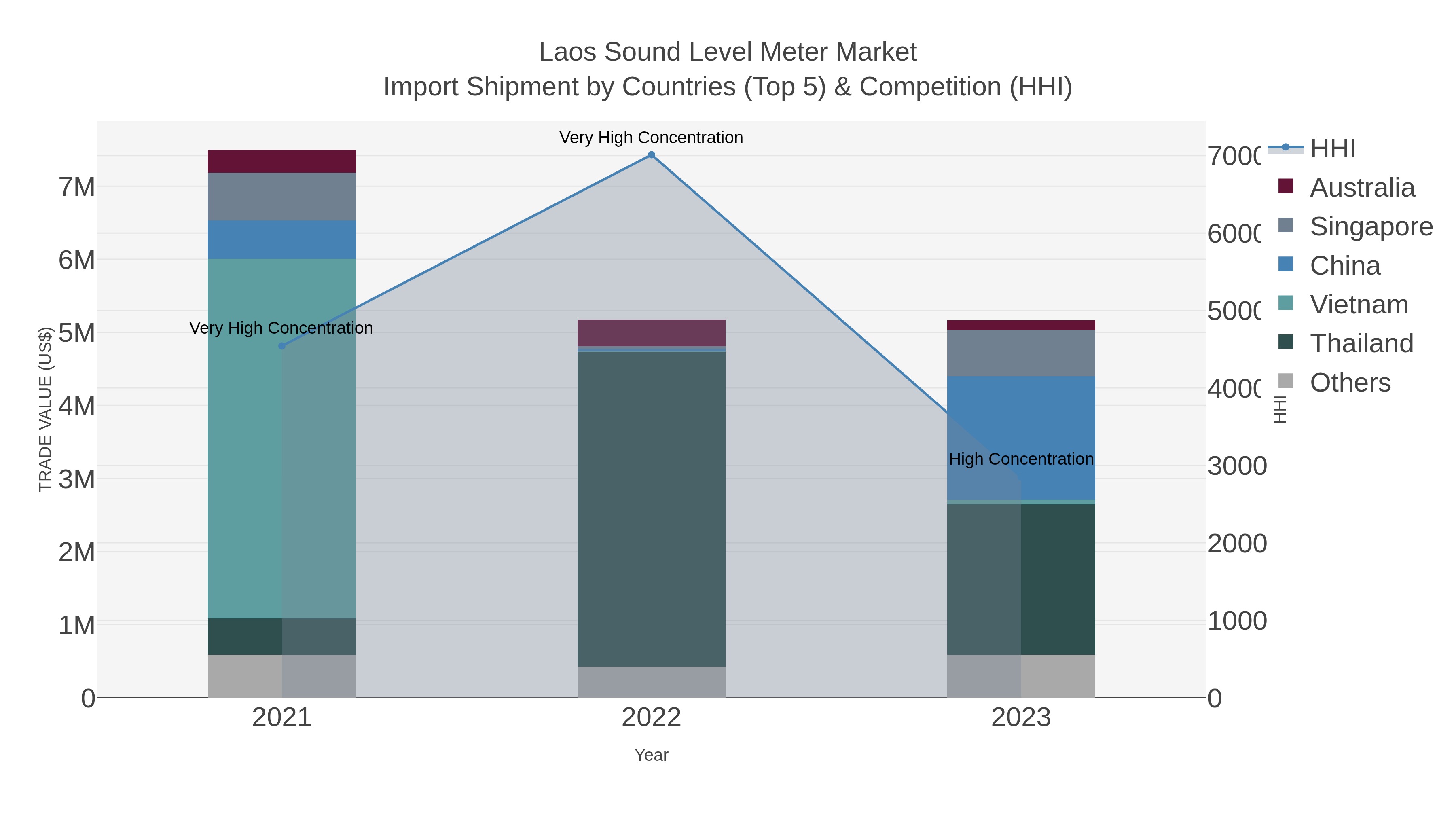The height and width of the screenshot is (819, 1456).
Task: Click the 5M left axis tick
Action: [77, 333]
